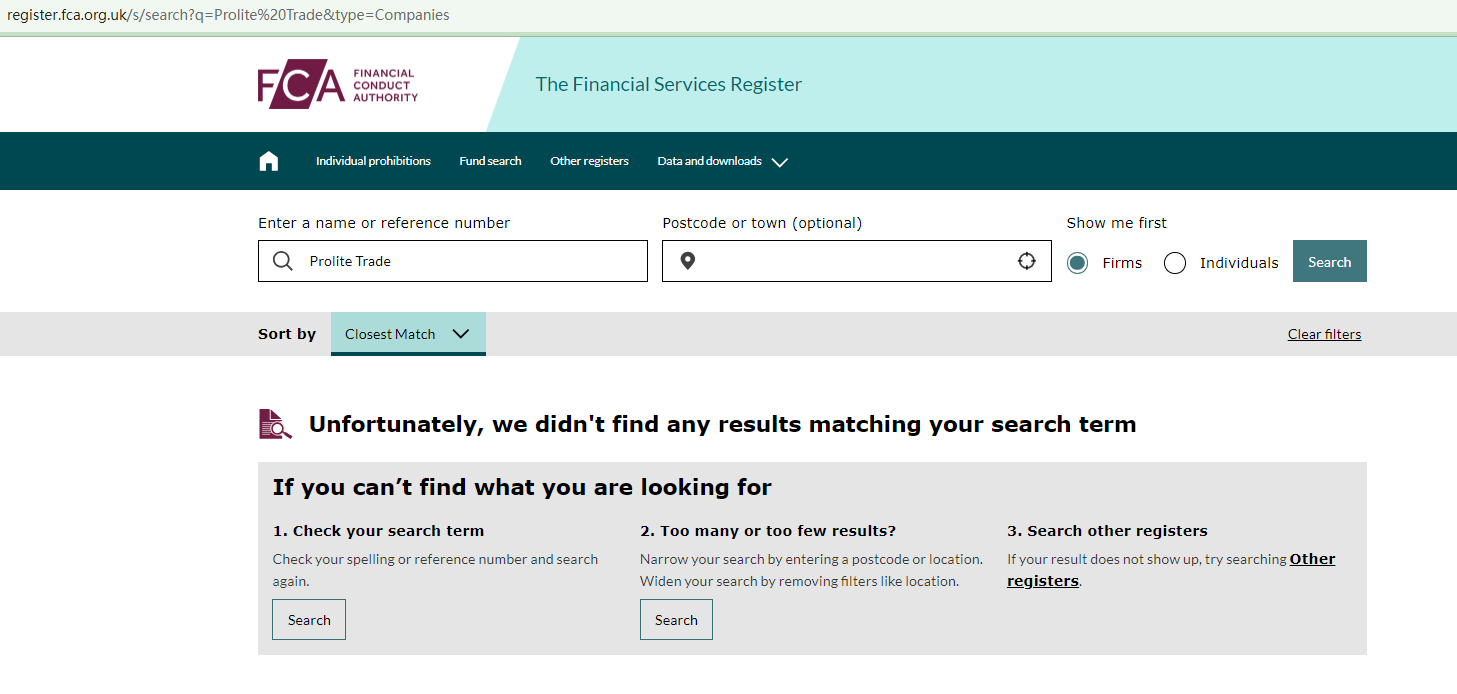
Task: Click the name or reference number field
Action: click(470, 261)
